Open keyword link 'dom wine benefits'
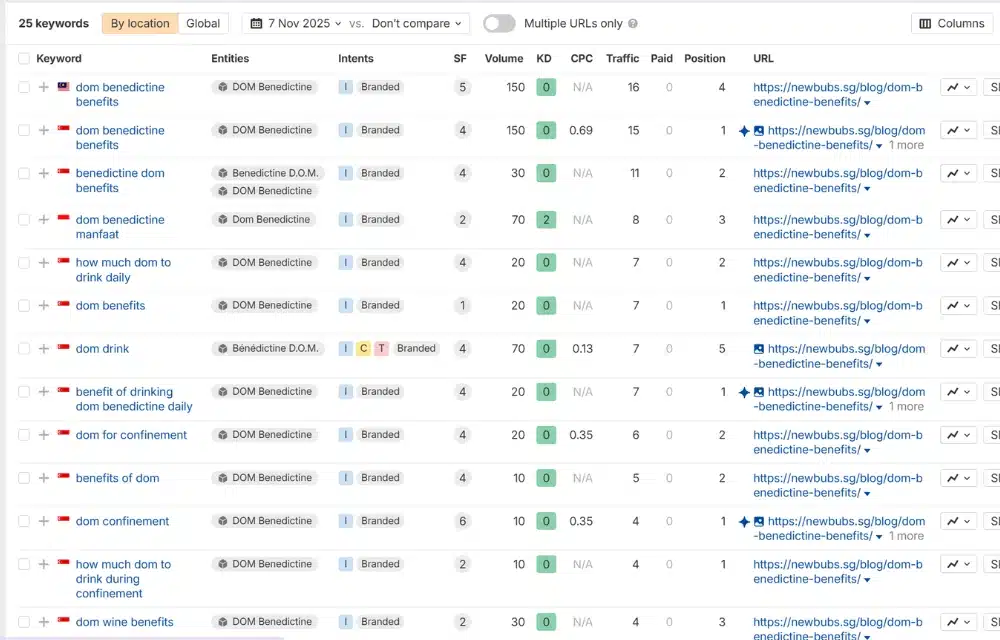This screenshot has height=640, width=1000. pos(124,622)
